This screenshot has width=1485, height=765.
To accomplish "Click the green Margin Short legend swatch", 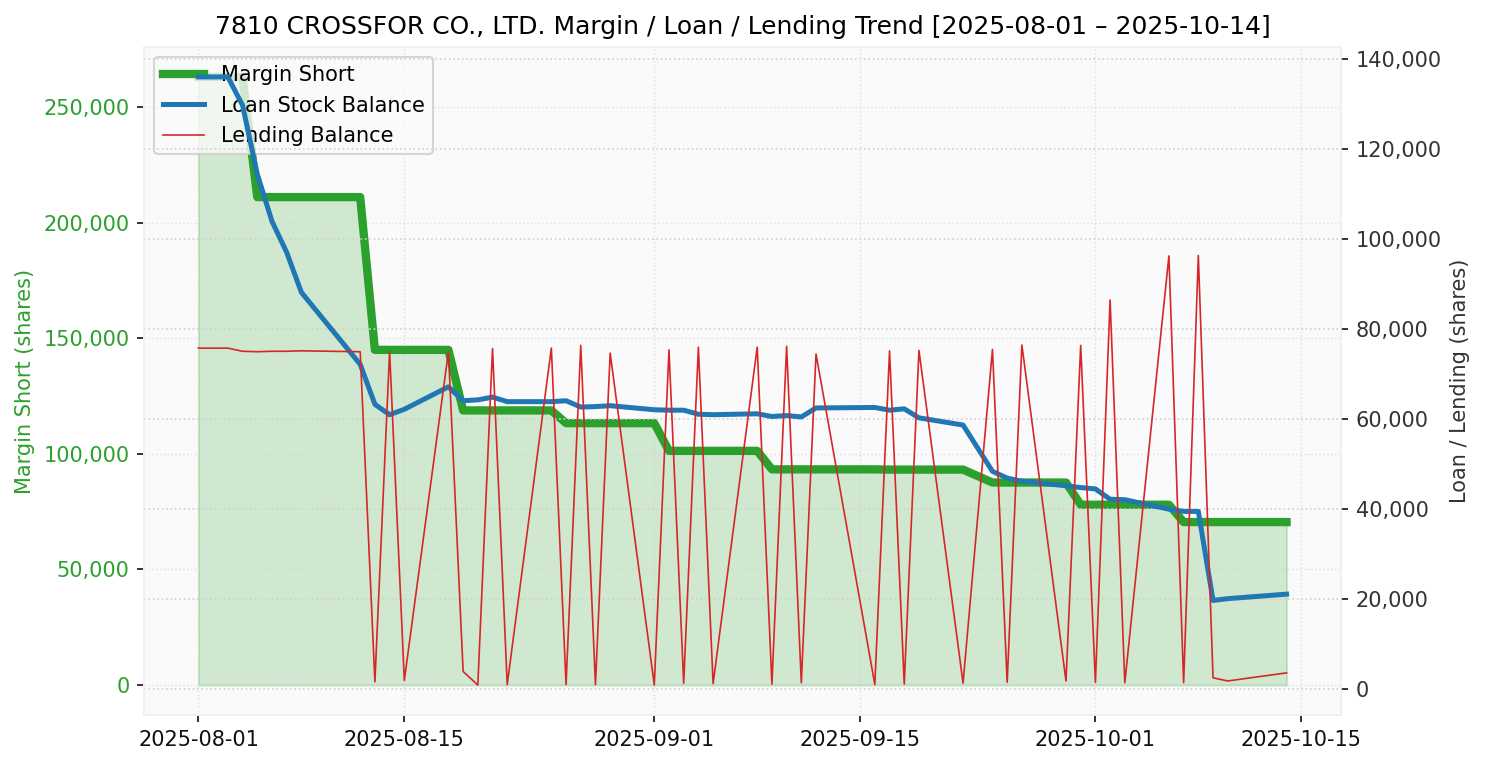I will (184, 74).
